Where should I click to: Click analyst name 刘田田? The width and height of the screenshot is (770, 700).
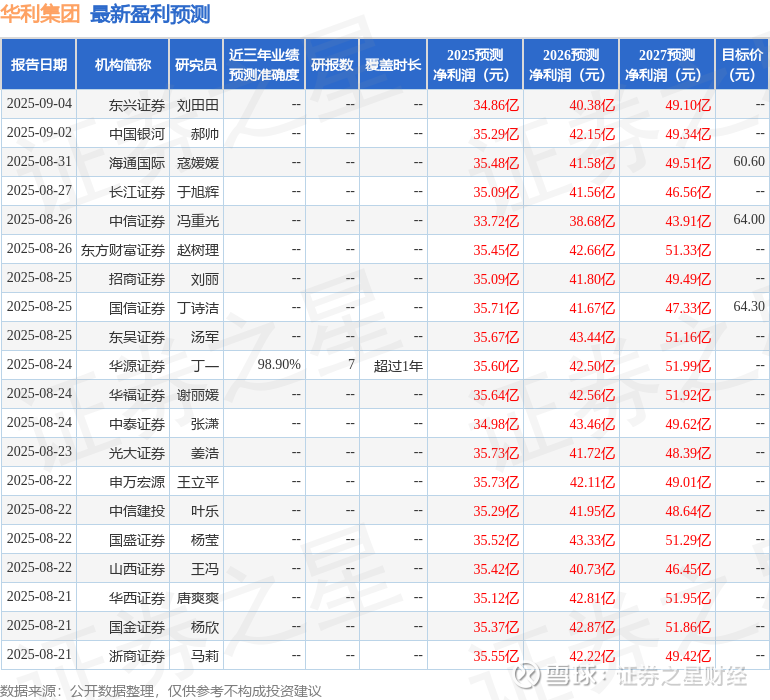(x=197, y=105)
